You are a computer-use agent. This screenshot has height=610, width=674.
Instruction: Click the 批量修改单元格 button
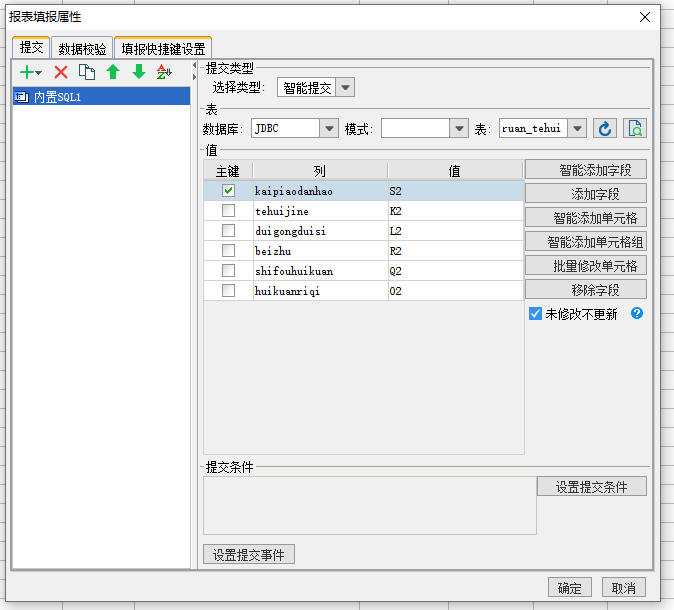[586, 266]
